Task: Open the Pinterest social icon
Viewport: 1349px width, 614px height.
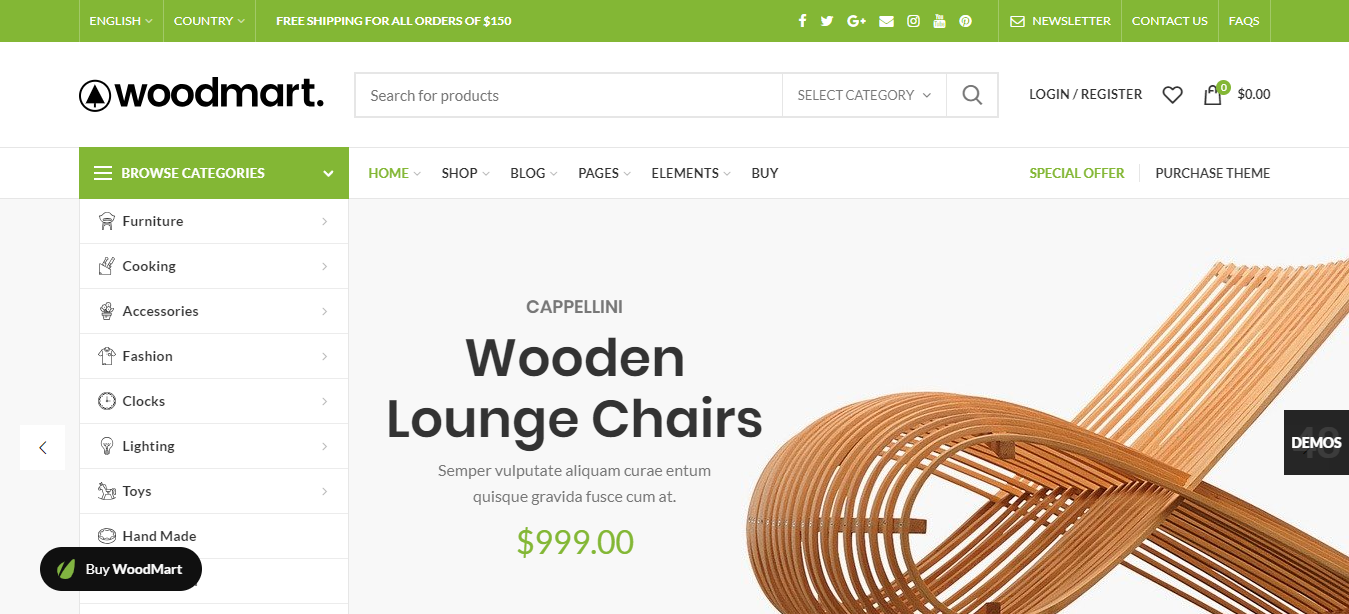Action: pos(965,21)
